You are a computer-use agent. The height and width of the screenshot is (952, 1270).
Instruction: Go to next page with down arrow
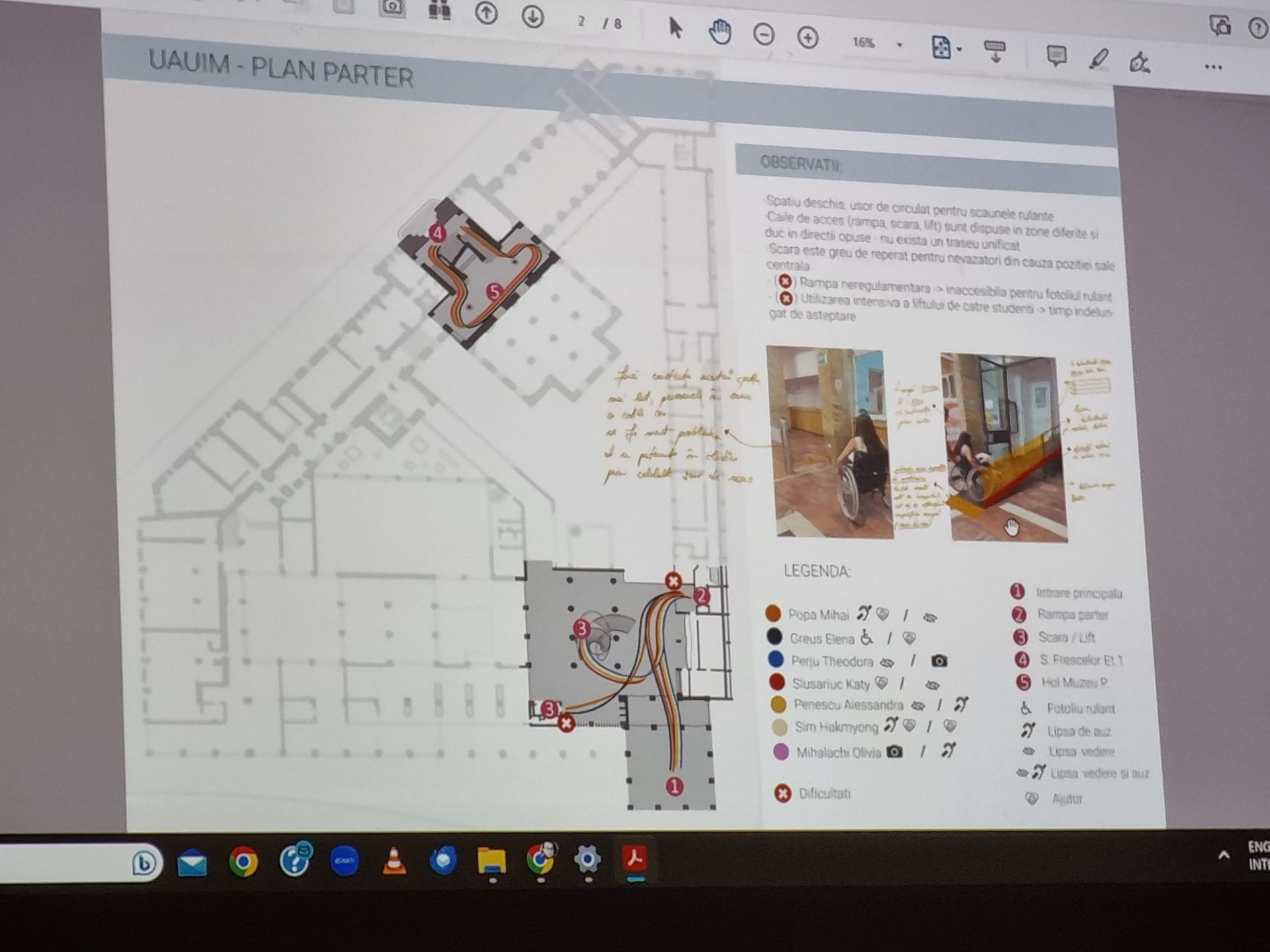coord(532,17)
